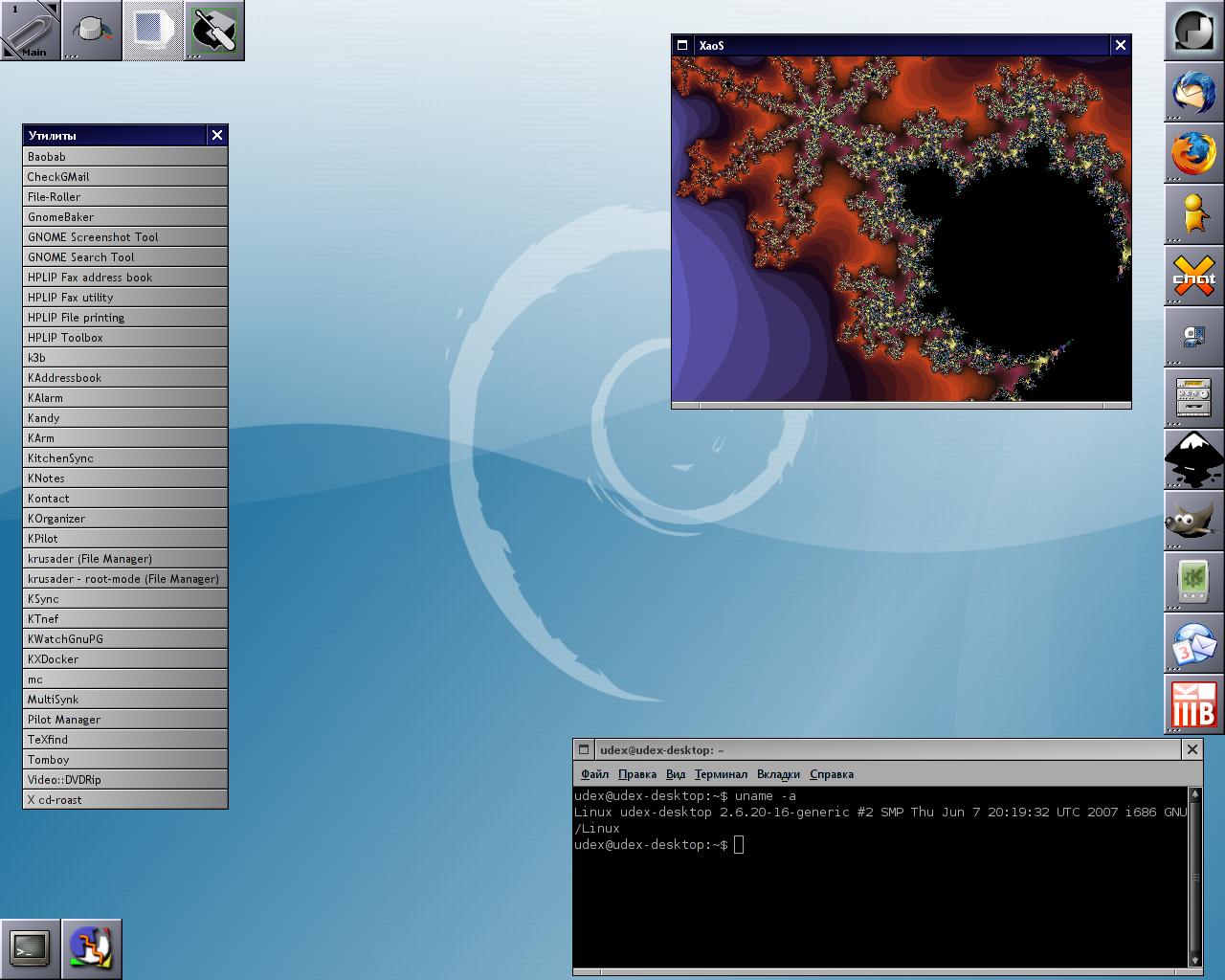Launch Kontact from the menu
Image resolution: width=1225 pixels, height=980 pixels.
point(125,498)
